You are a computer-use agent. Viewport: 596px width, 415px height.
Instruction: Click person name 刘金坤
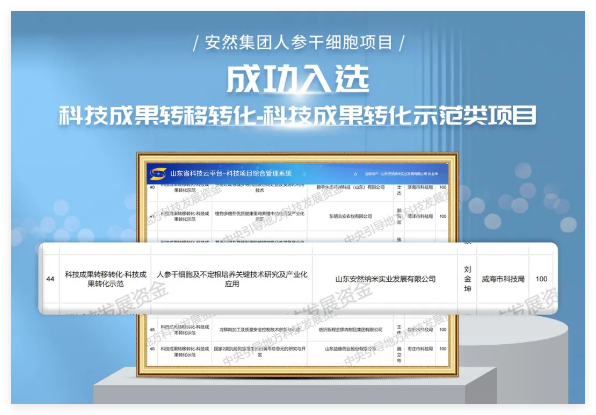[467, 279]
